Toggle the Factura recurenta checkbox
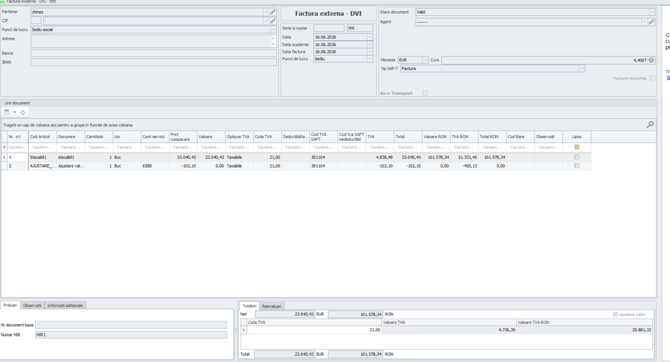 point(652,78)
